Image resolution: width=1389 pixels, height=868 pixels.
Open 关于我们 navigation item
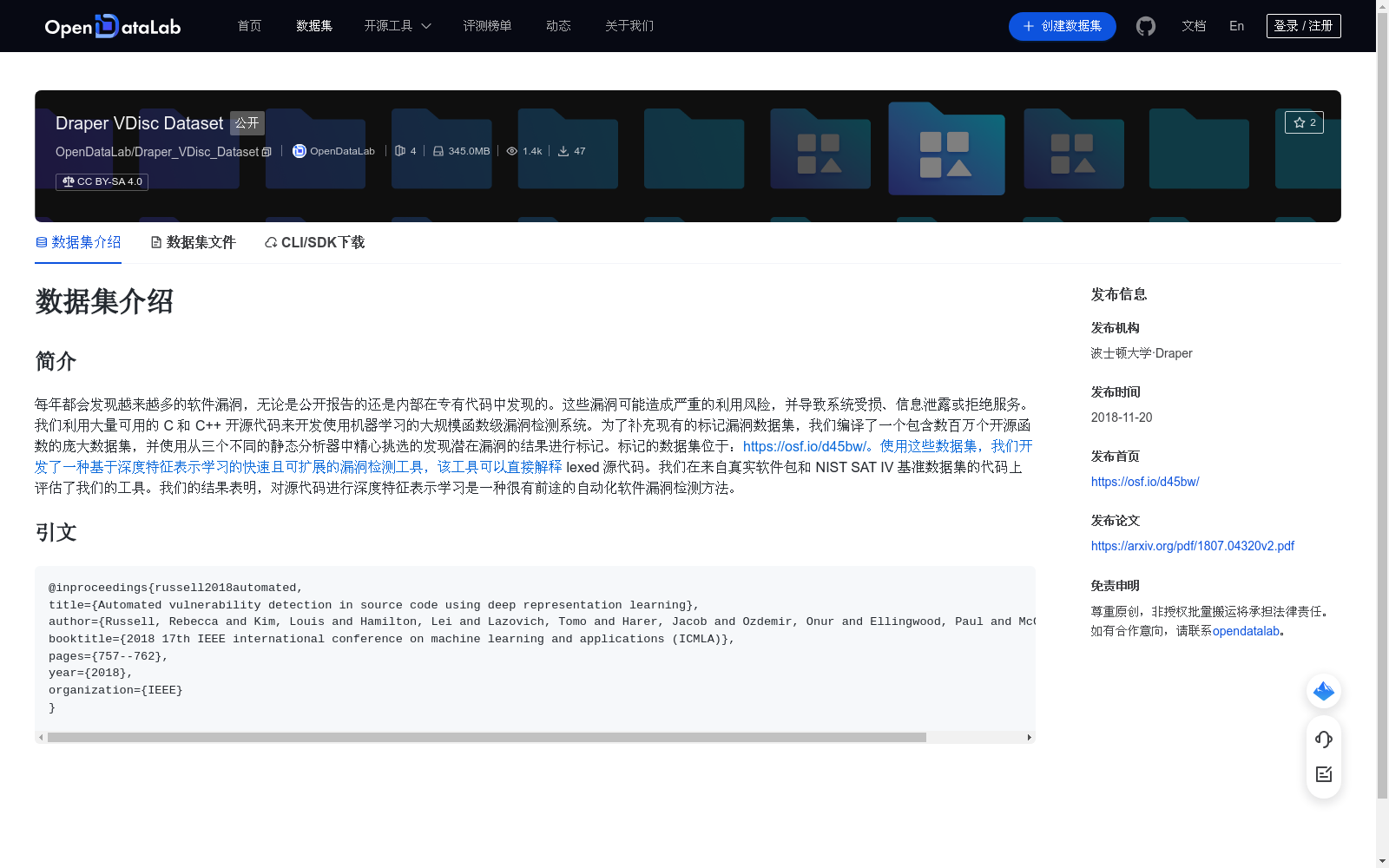pos(629,26)
